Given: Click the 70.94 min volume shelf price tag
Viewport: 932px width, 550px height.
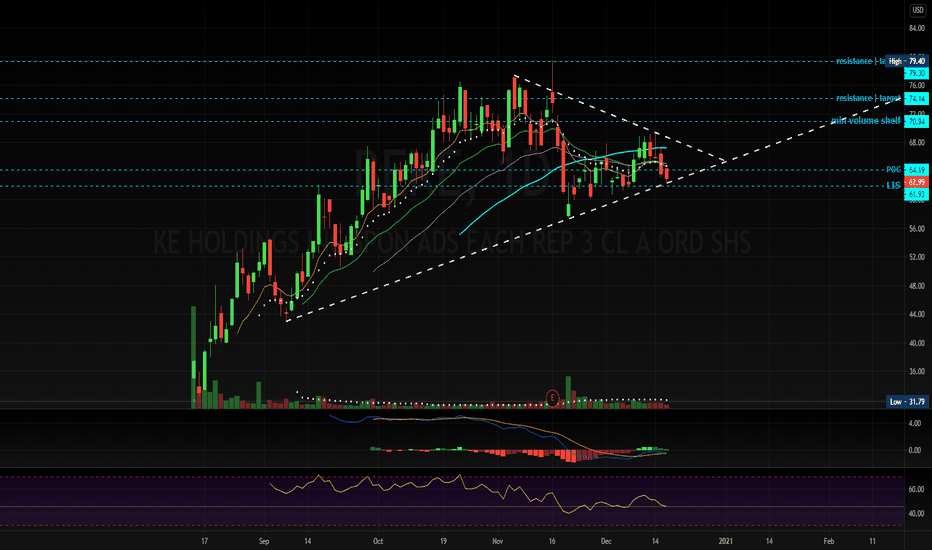Looking at the screenshot, I should 916,121.
